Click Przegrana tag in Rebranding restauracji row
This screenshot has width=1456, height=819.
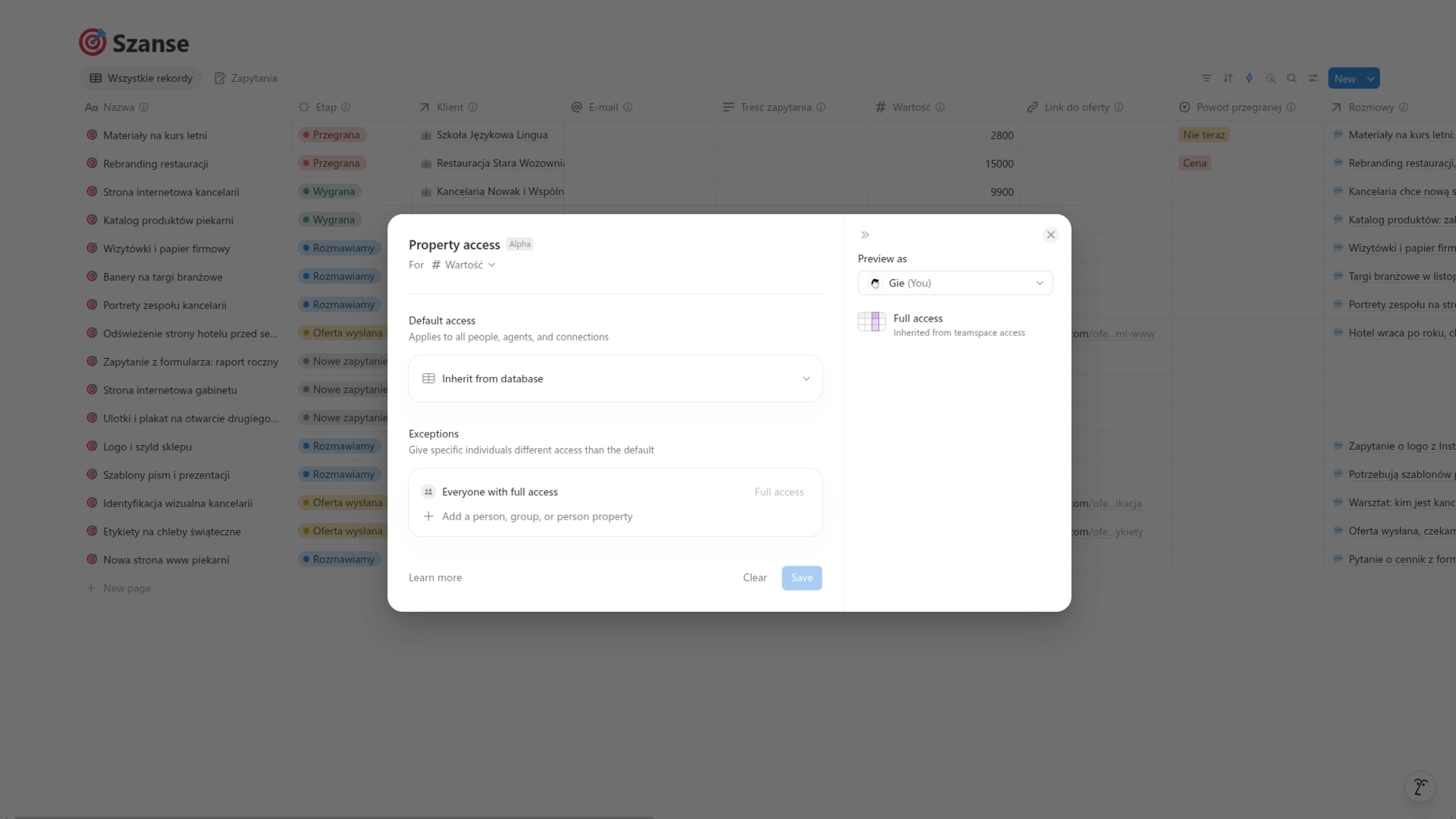(331, 163)
